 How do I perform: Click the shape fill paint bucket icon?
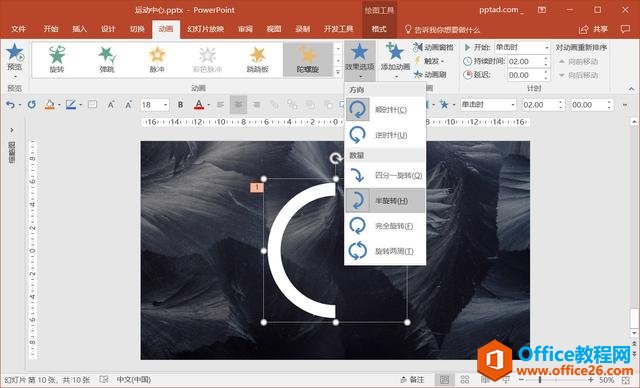click(x=49, y=105)
